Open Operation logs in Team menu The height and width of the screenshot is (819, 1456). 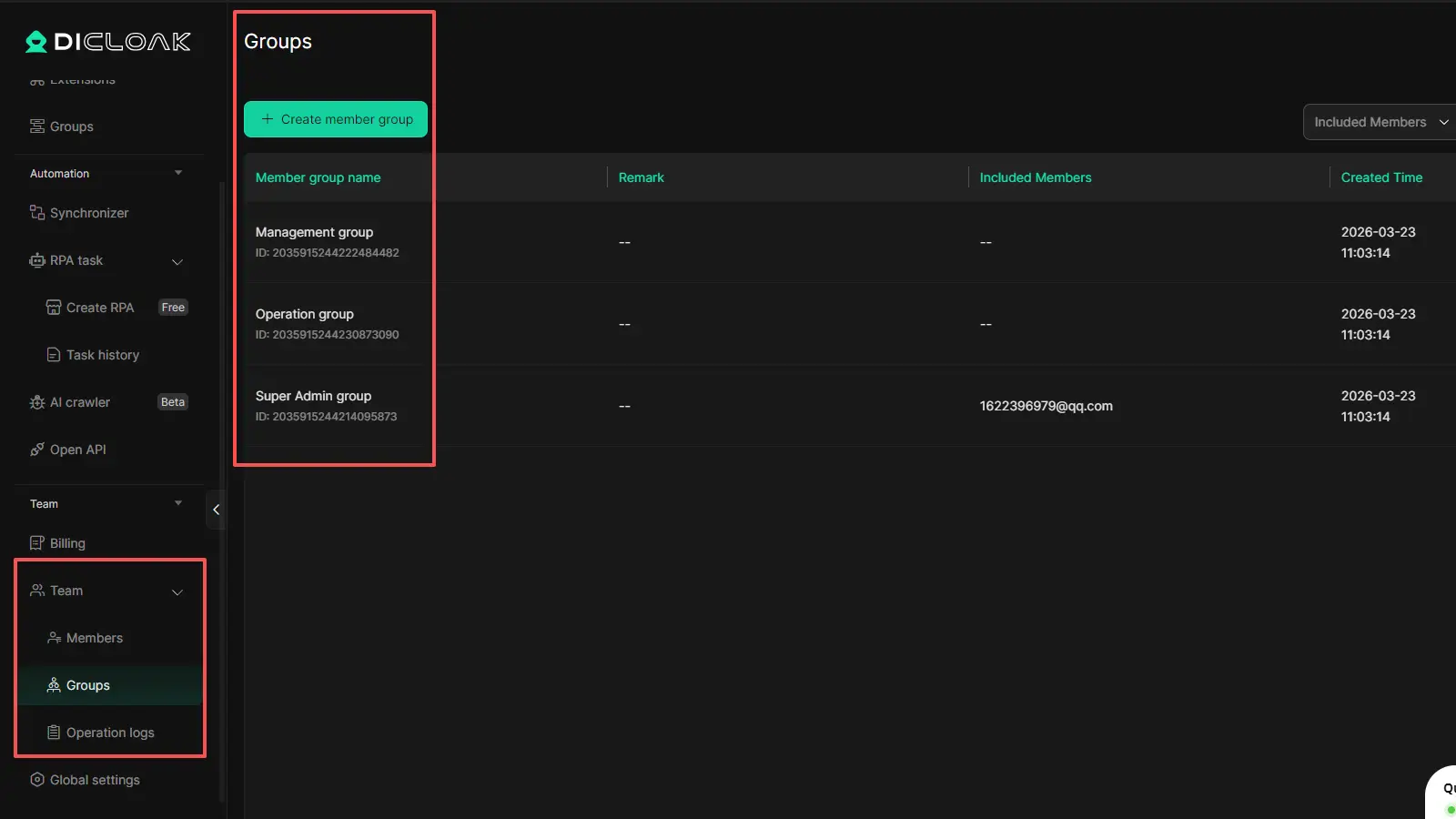(109, 733)
